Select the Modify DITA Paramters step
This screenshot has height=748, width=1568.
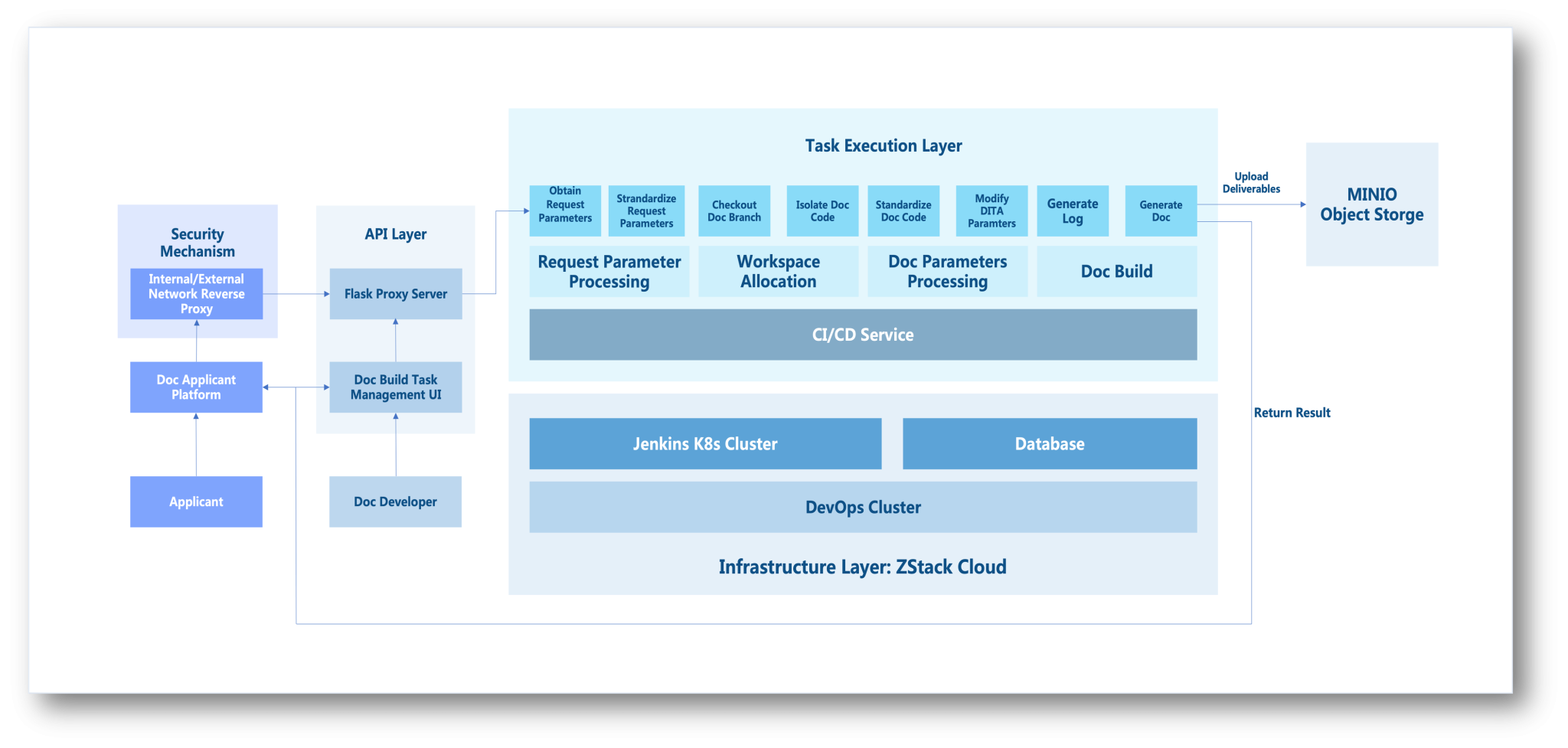pos(991,211)
